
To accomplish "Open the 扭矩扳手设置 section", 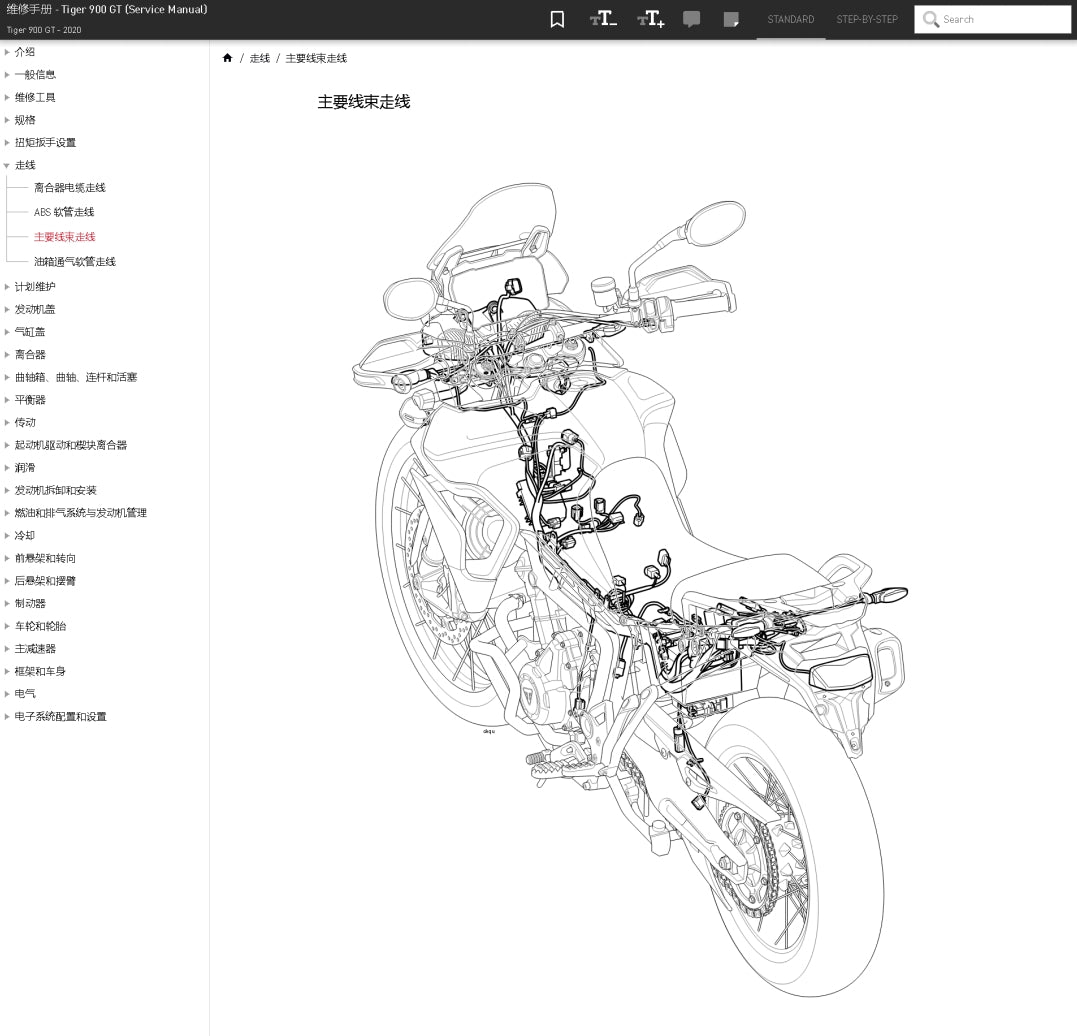I will tap(45, 142).
